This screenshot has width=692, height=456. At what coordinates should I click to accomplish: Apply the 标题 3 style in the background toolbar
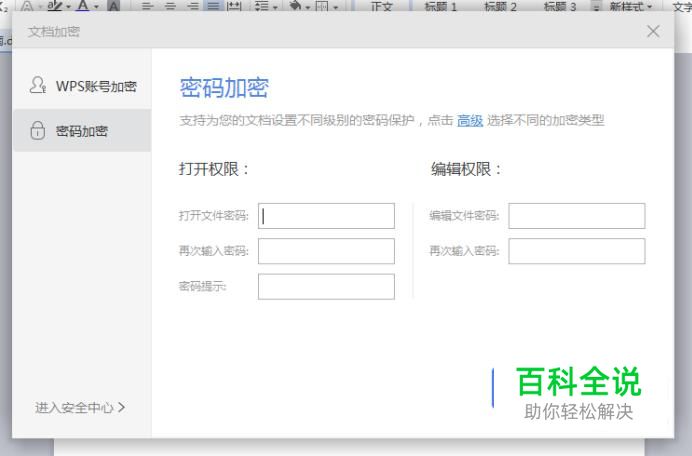tap(560, 6)
